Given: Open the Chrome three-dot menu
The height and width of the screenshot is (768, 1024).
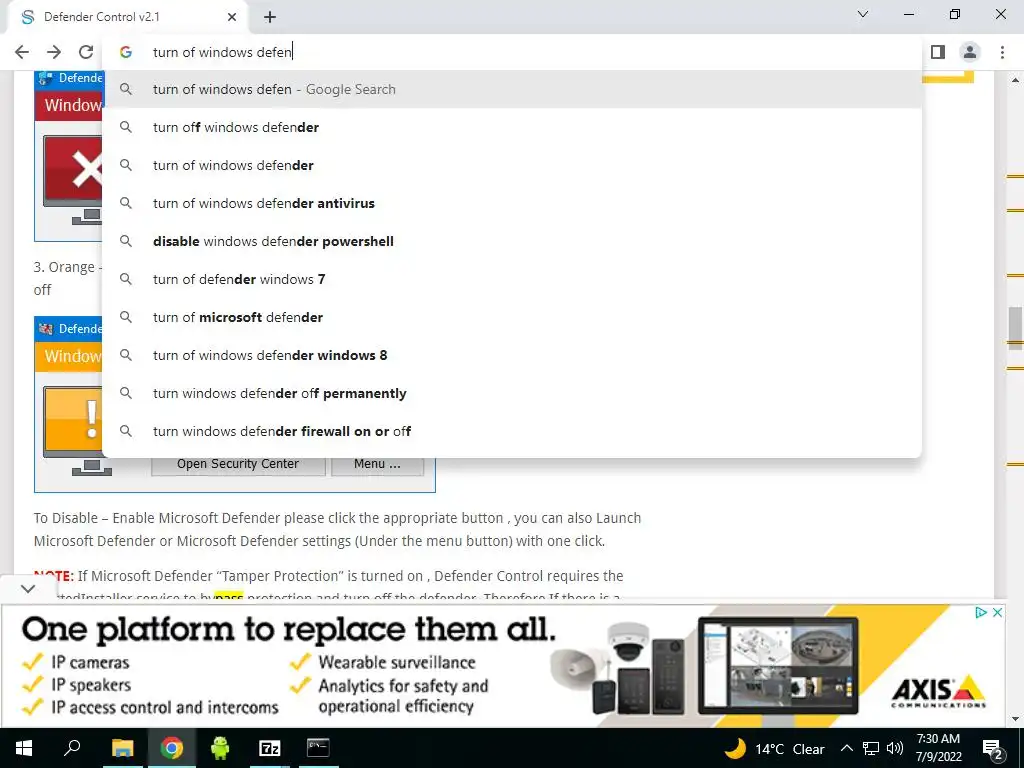Looking at the screenshot, I should [x=1002, y=52].
